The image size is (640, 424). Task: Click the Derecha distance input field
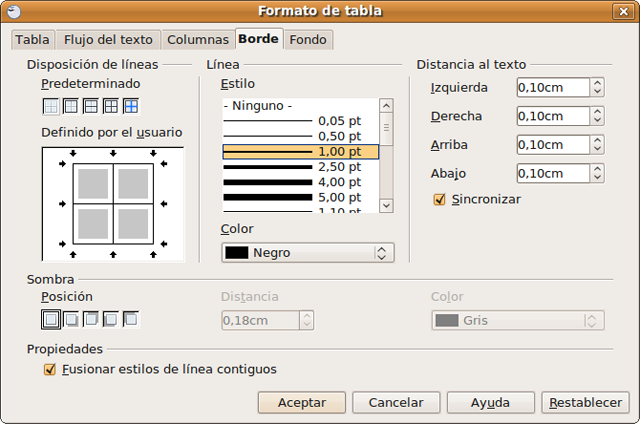(x=553, y=116)
